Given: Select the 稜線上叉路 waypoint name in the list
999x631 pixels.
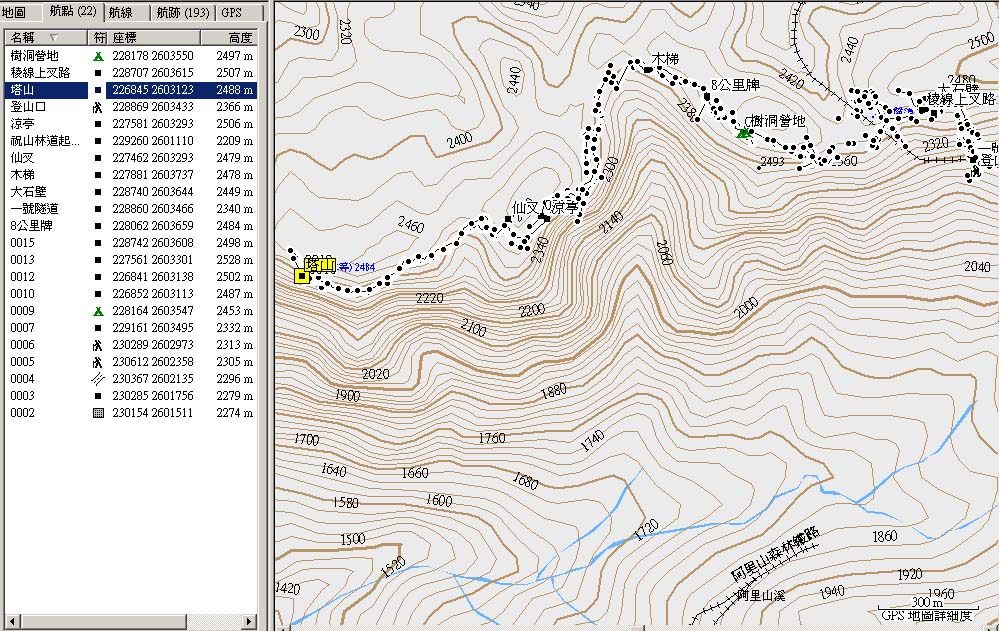Looking at the screenshot, I should point(40,73).
